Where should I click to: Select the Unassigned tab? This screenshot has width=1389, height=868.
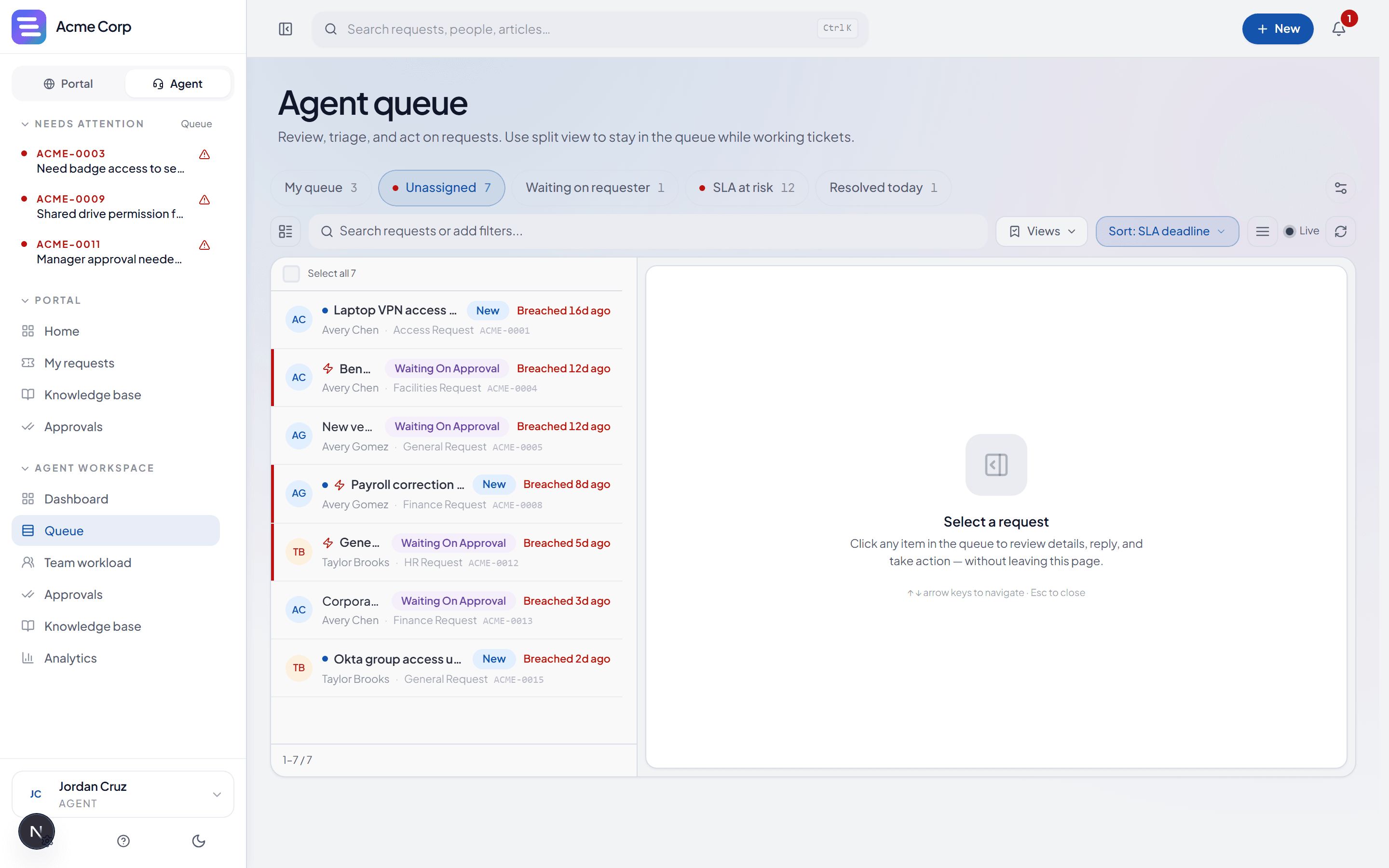click(441, 188)
